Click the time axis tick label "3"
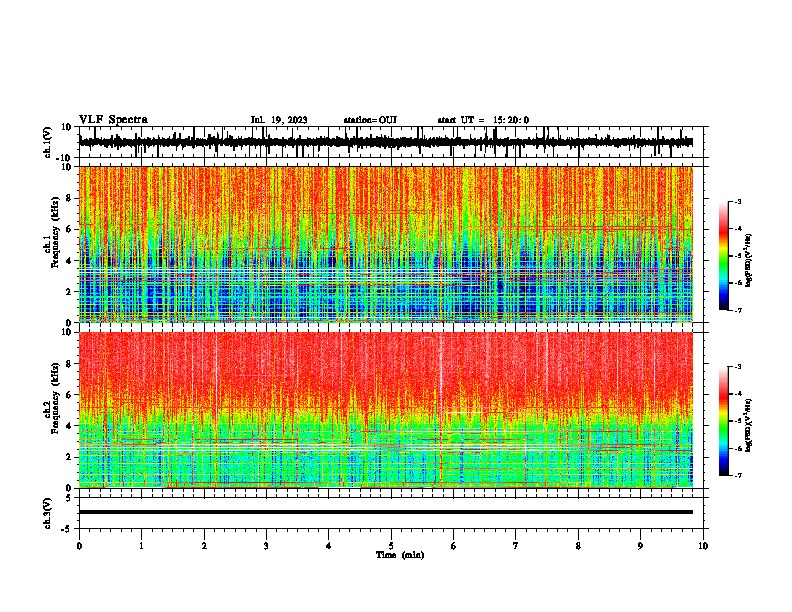792x612 pixels. [x=267, y=546]
